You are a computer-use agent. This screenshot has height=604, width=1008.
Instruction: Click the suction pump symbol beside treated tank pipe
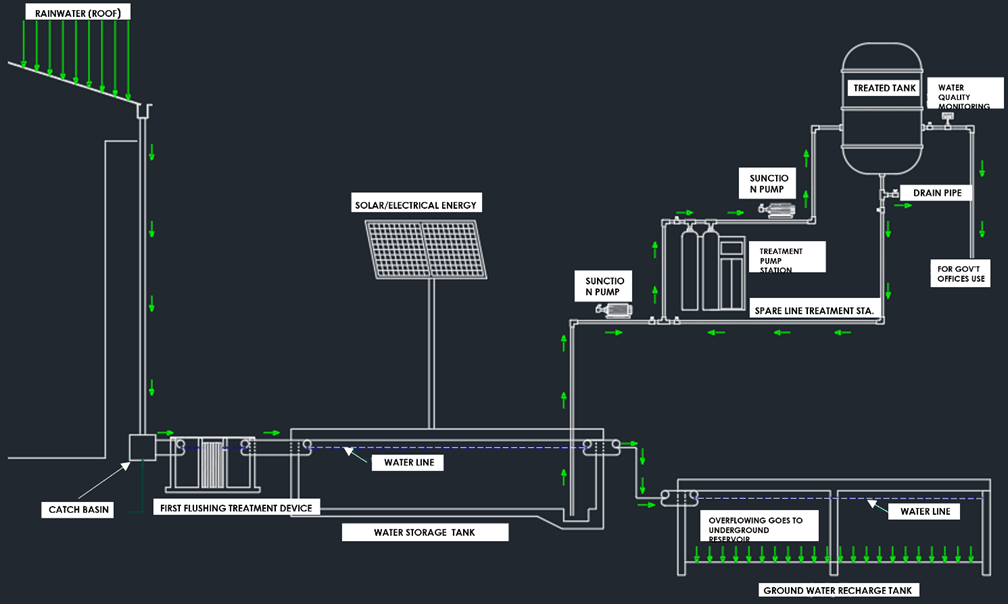[x=776, y=209]
